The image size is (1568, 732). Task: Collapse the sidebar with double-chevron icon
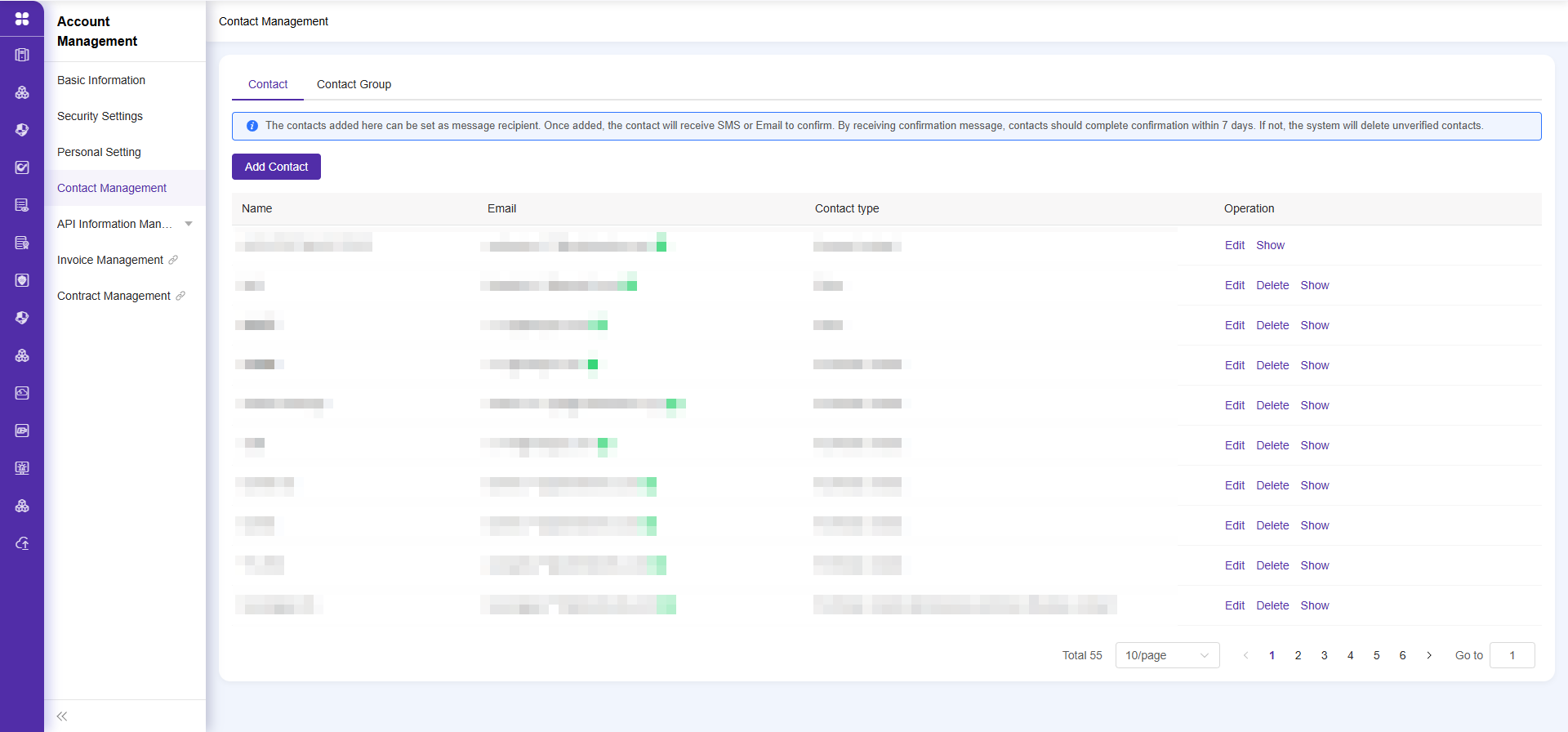[62, 716]
